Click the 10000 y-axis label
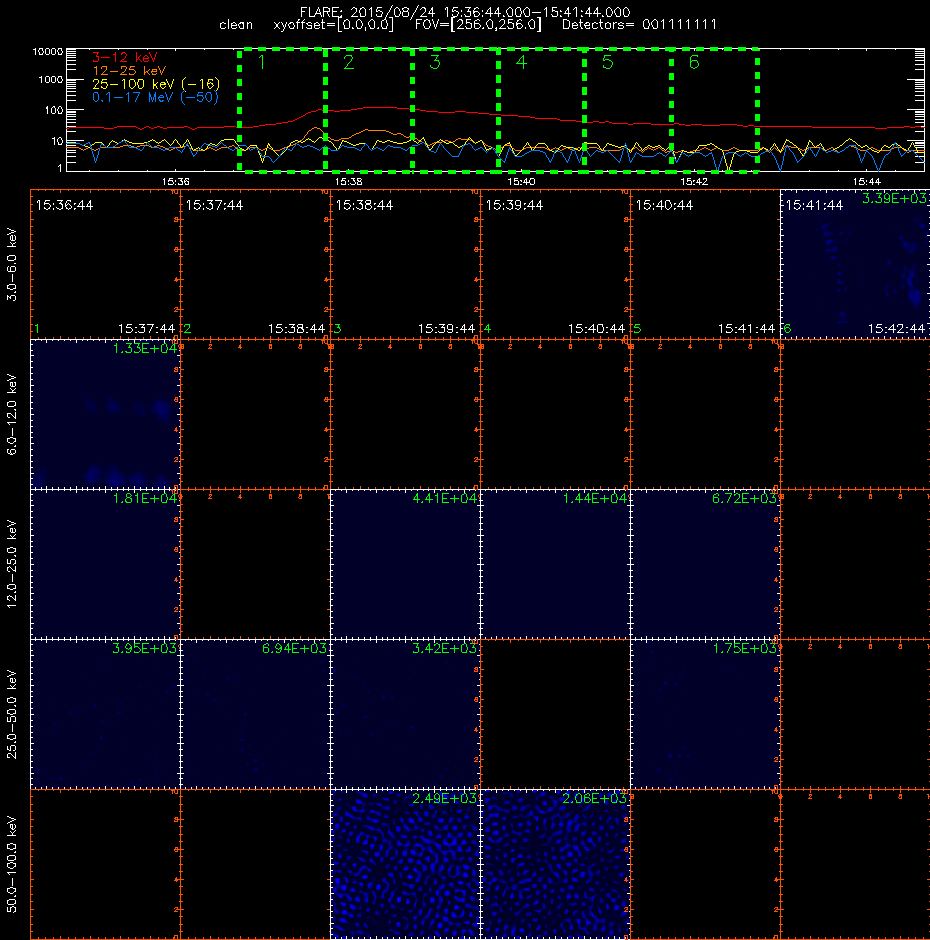Image resolution: width=930 pixels, height=940 pixels. pyautogui.click(x=47, y=52)
